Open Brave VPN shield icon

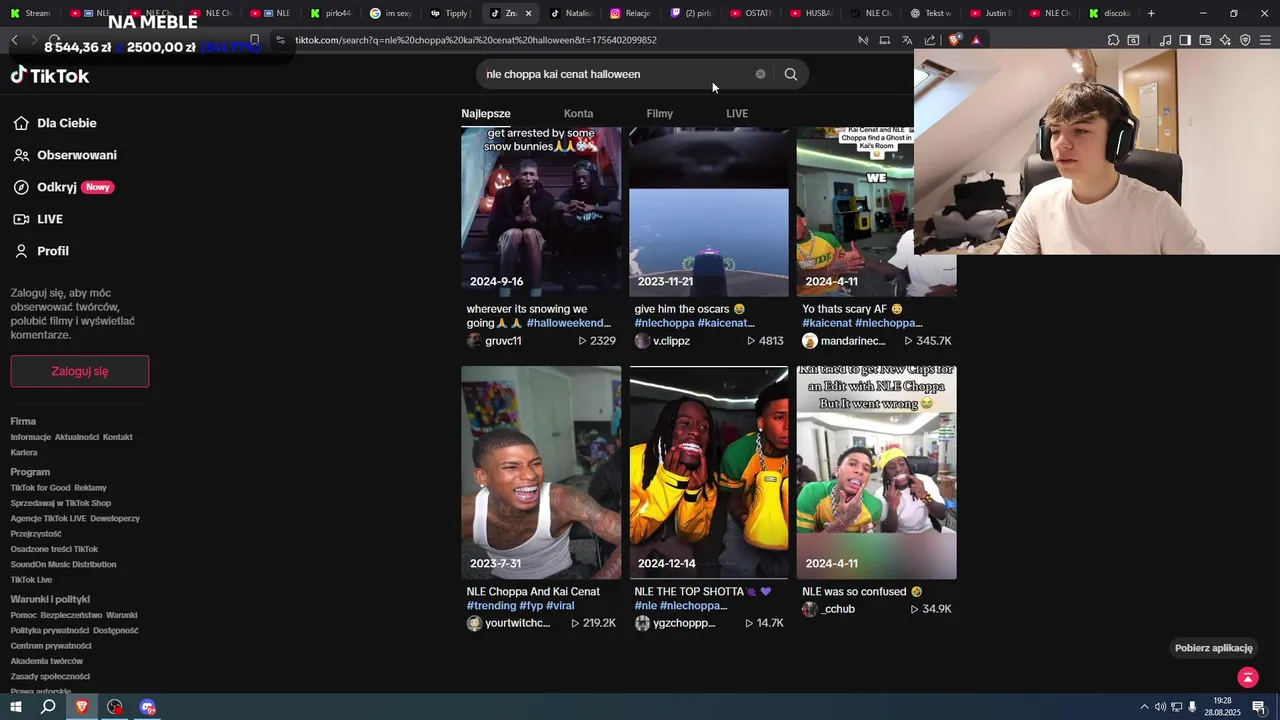[x=1245, y=40]
